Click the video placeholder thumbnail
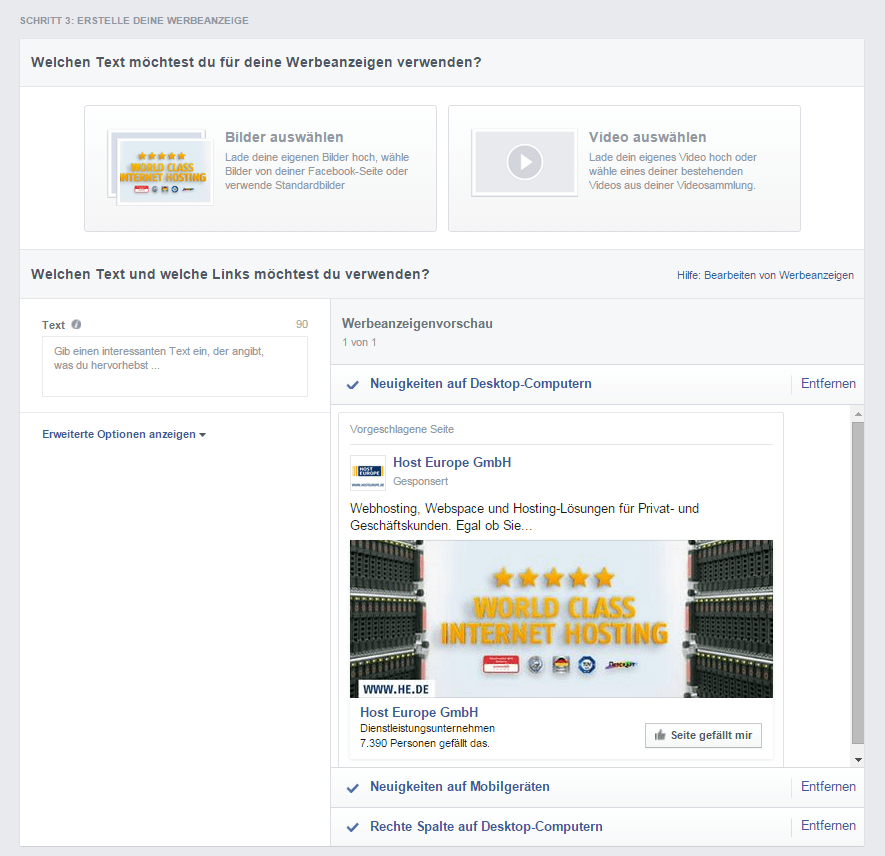The image size is (885, 856). [524, 163]
